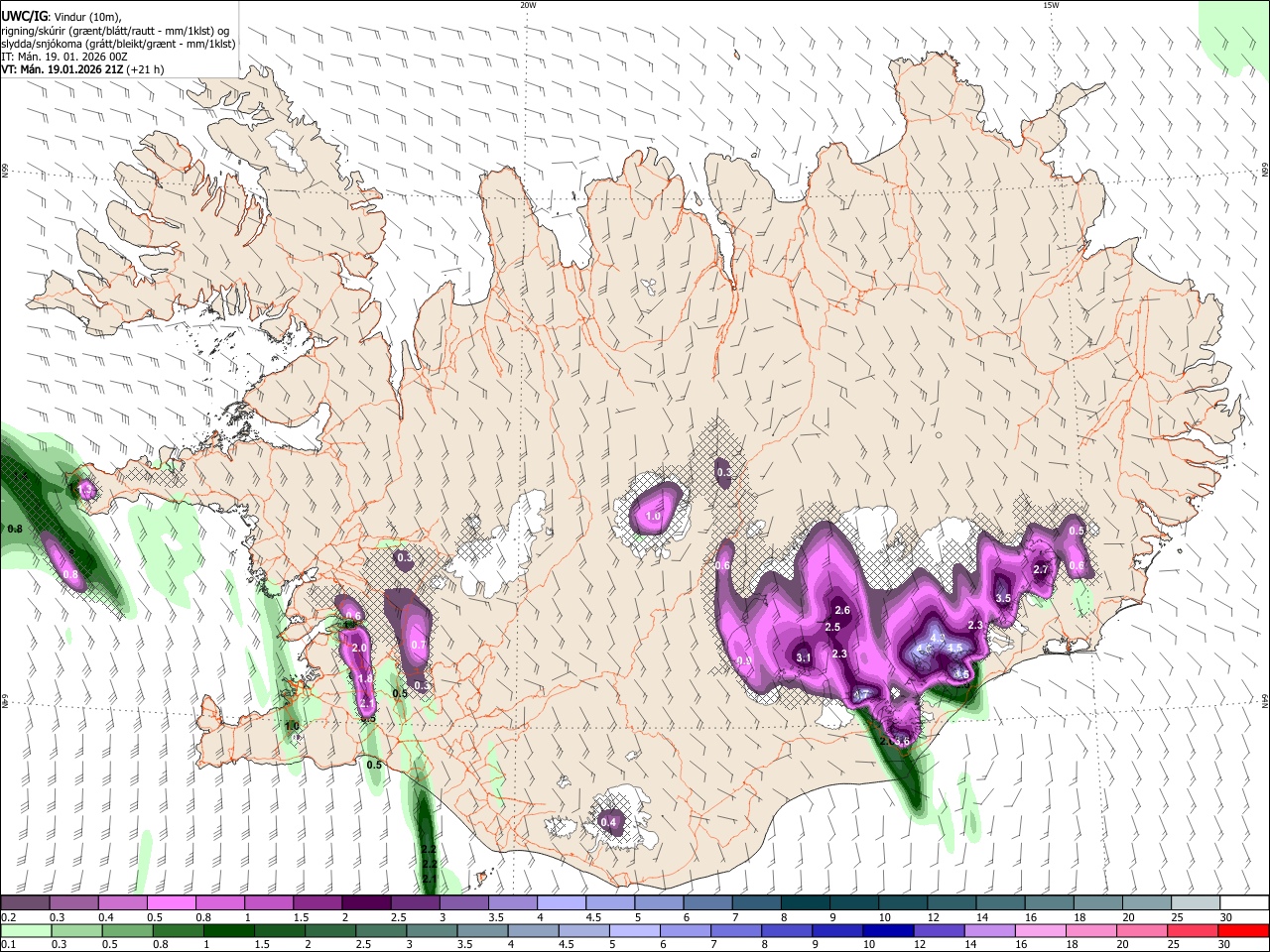The height and width of the screenshot is (952, 1270).
Task: Select the deep navy lower legend swatch at 10
Action: pos(888,930)
